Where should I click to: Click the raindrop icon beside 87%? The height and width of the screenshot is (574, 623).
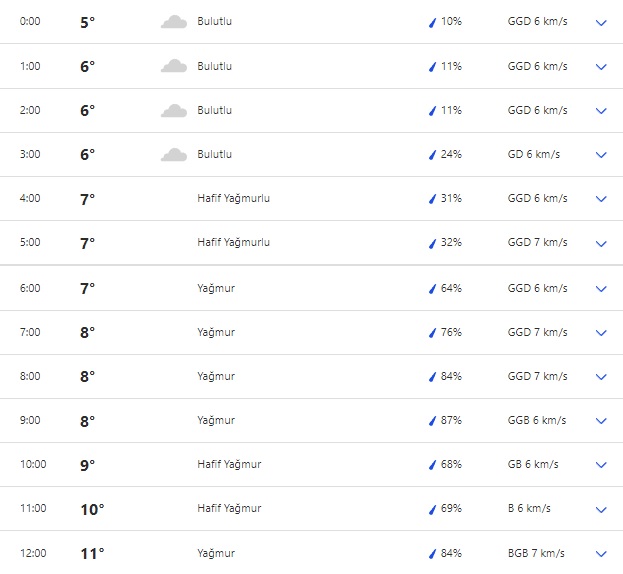point(432,420)
